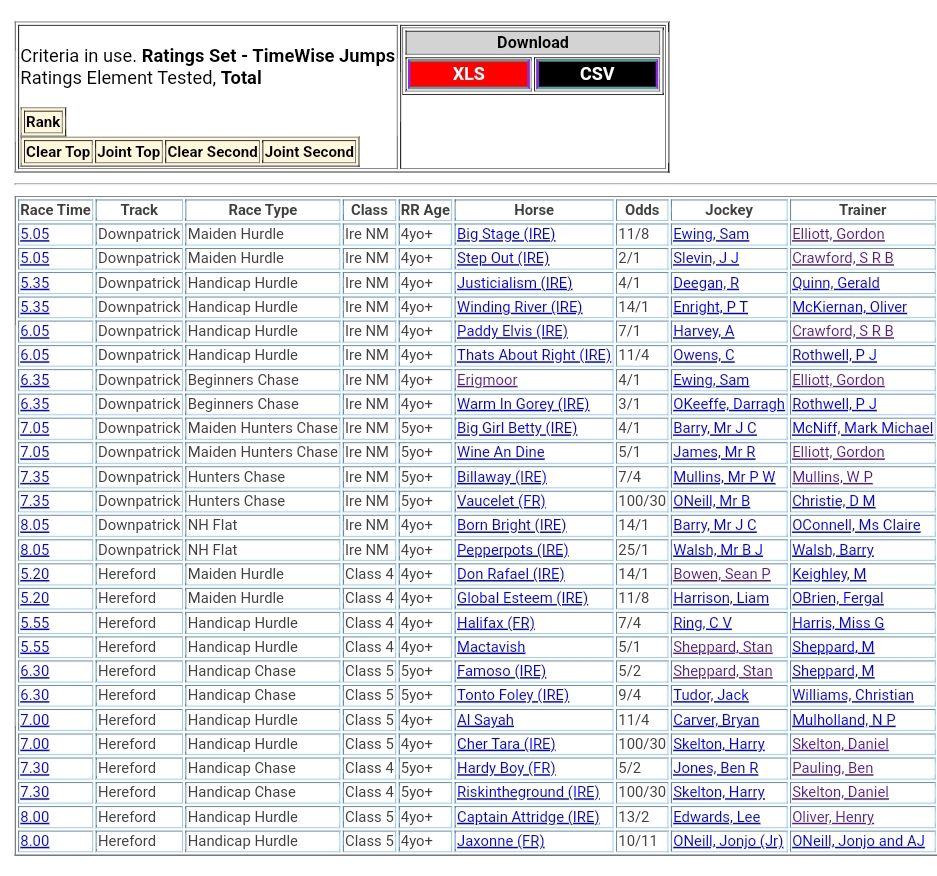
Task: Open the 6.35 race for Erigmoor
Action: coord(34,380)
